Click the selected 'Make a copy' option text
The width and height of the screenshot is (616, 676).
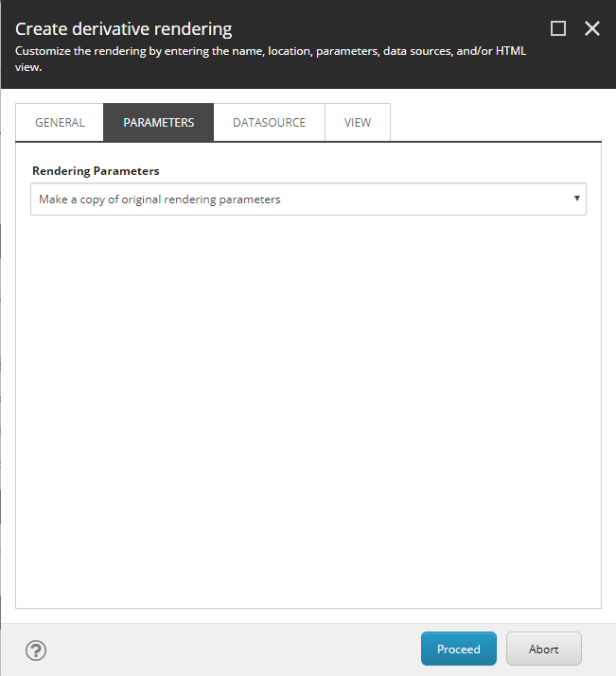160,199
